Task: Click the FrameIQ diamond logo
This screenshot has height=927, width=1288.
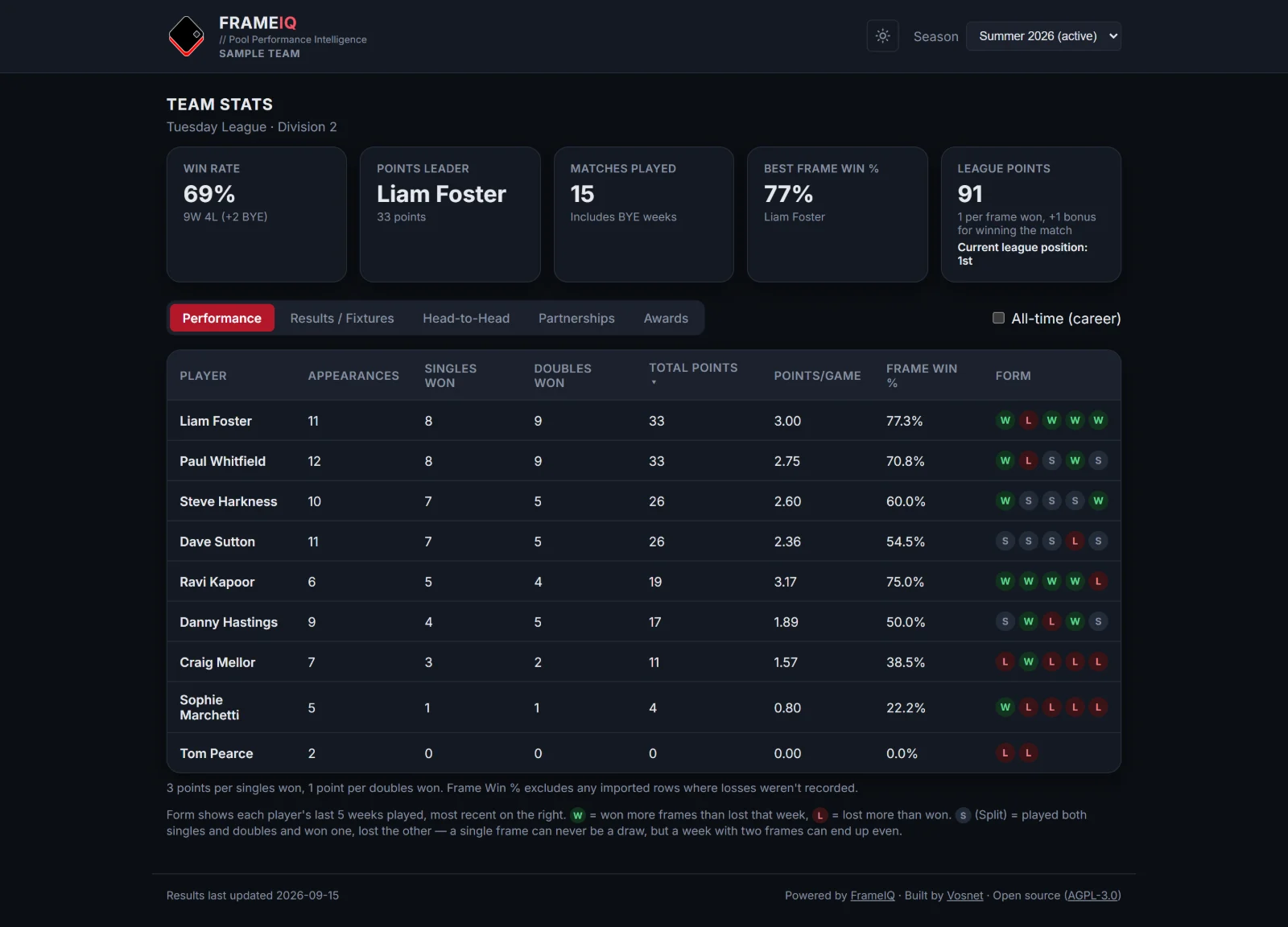Action: [x=186, y=36]
